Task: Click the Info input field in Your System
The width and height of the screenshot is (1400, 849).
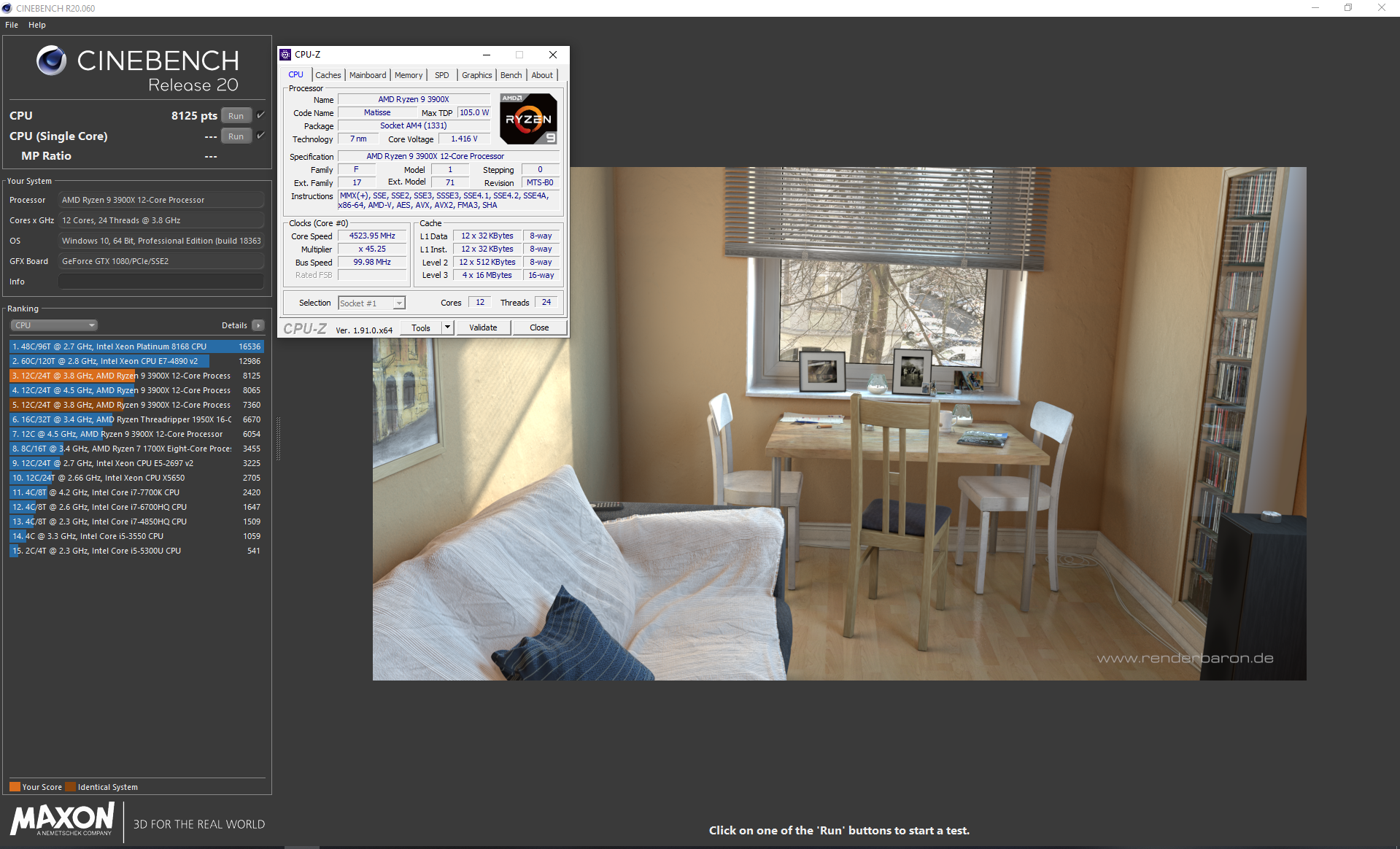Action: click(x=161, y=282)
